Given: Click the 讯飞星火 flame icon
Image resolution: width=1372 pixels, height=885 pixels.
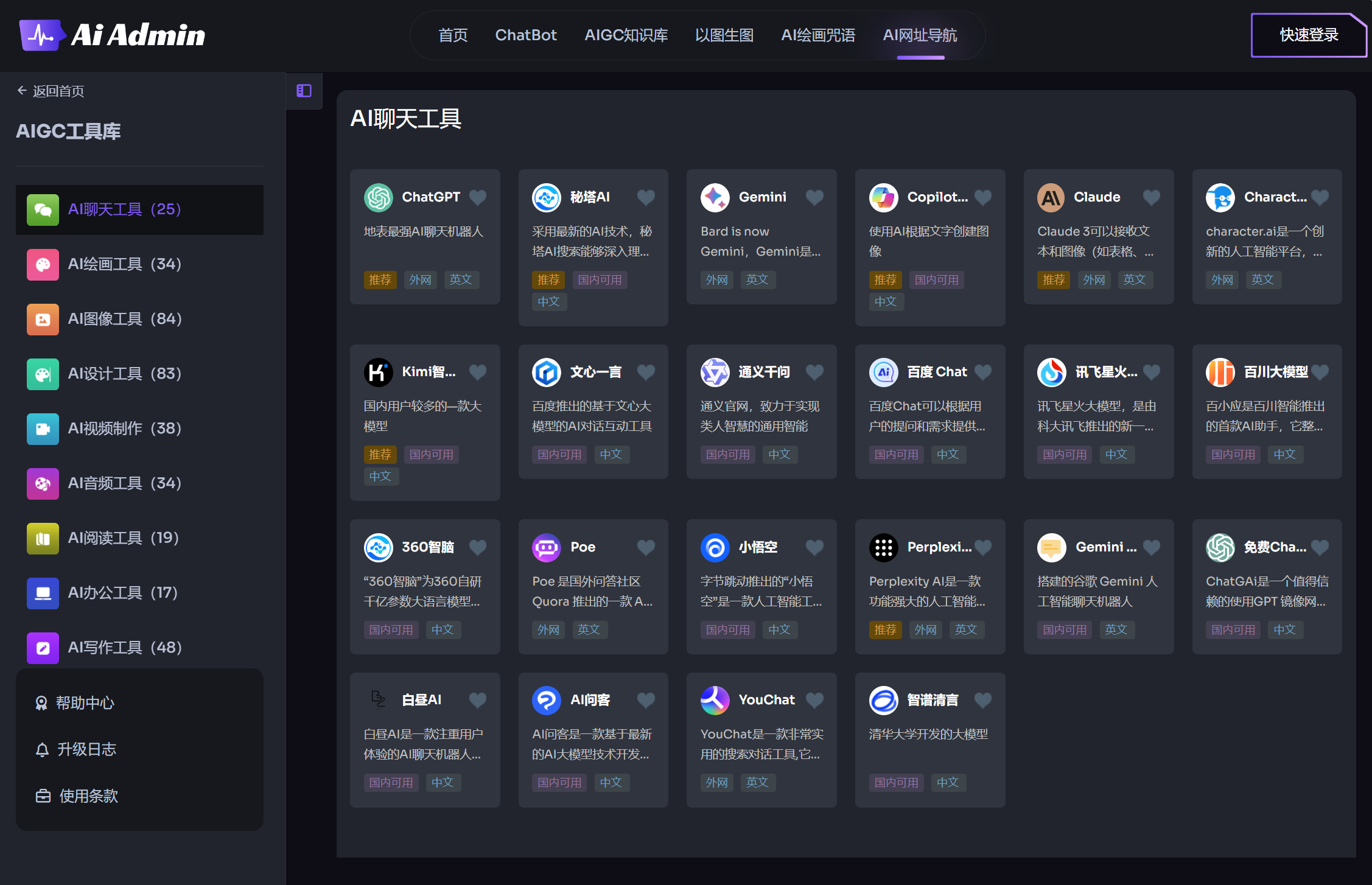Looking at the screenshot, I should point(1052,372).
